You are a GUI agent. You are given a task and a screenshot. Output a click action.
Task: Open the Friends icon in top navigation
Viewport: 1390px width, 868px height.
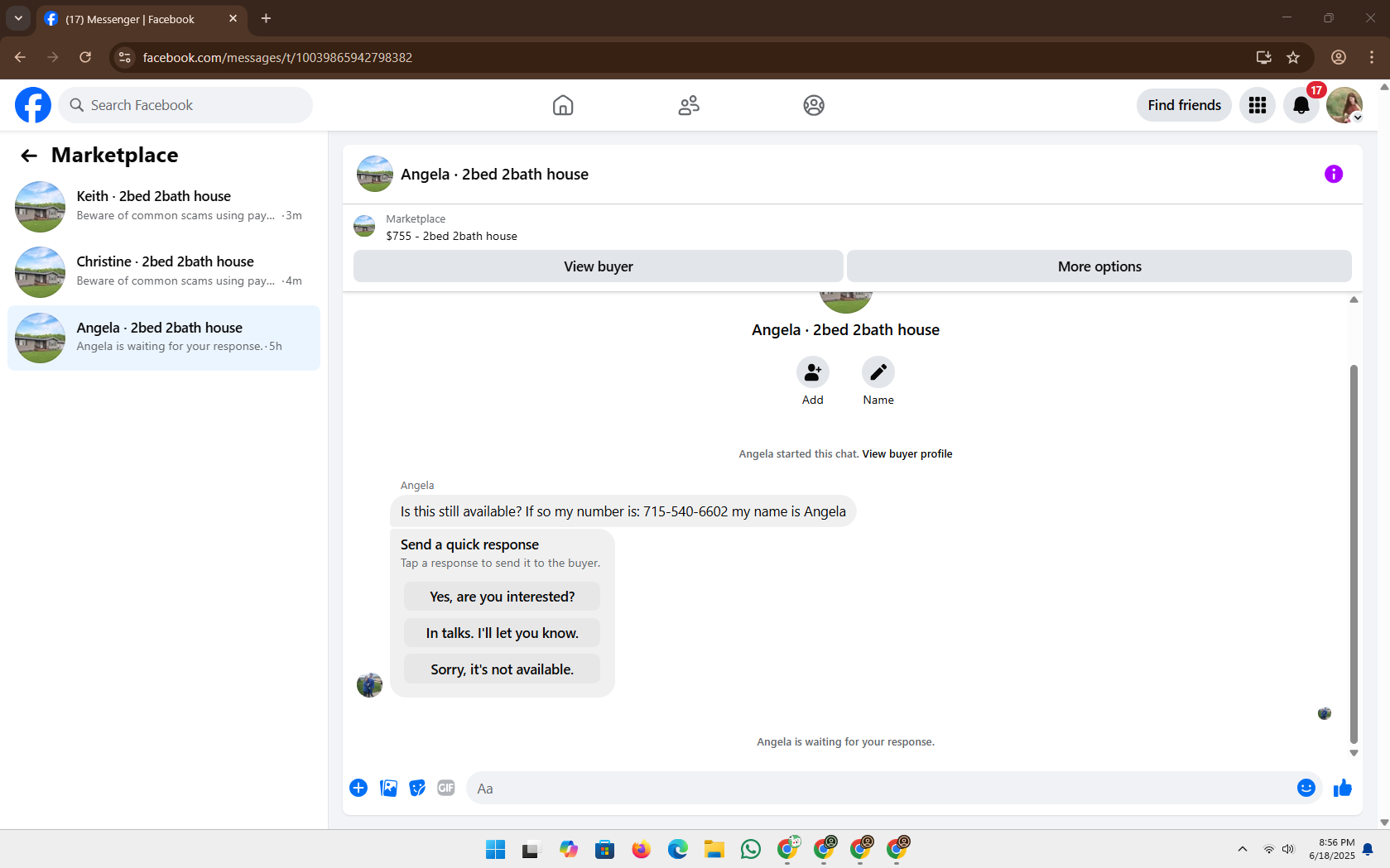click(x=689, y=105)
